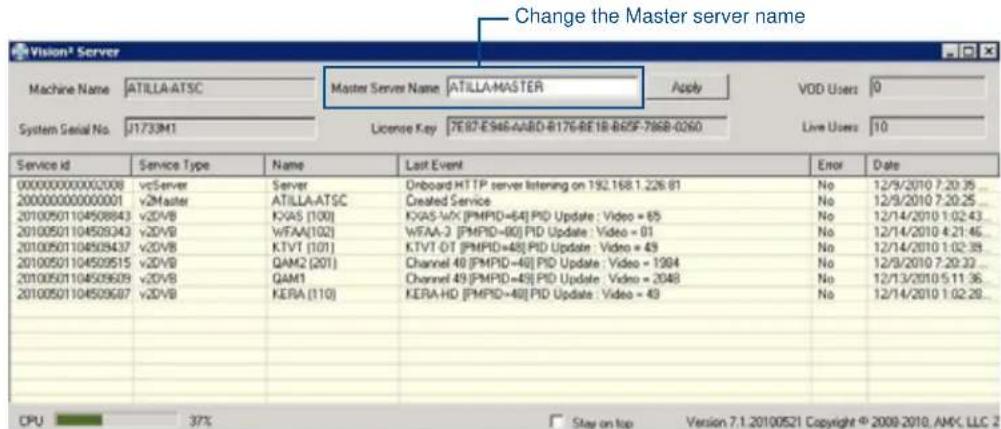Image resolution: width=1001 pixels, height=429 pixels.
Task: Click service id 2000000000000001
Action: (x=70, y=200)
